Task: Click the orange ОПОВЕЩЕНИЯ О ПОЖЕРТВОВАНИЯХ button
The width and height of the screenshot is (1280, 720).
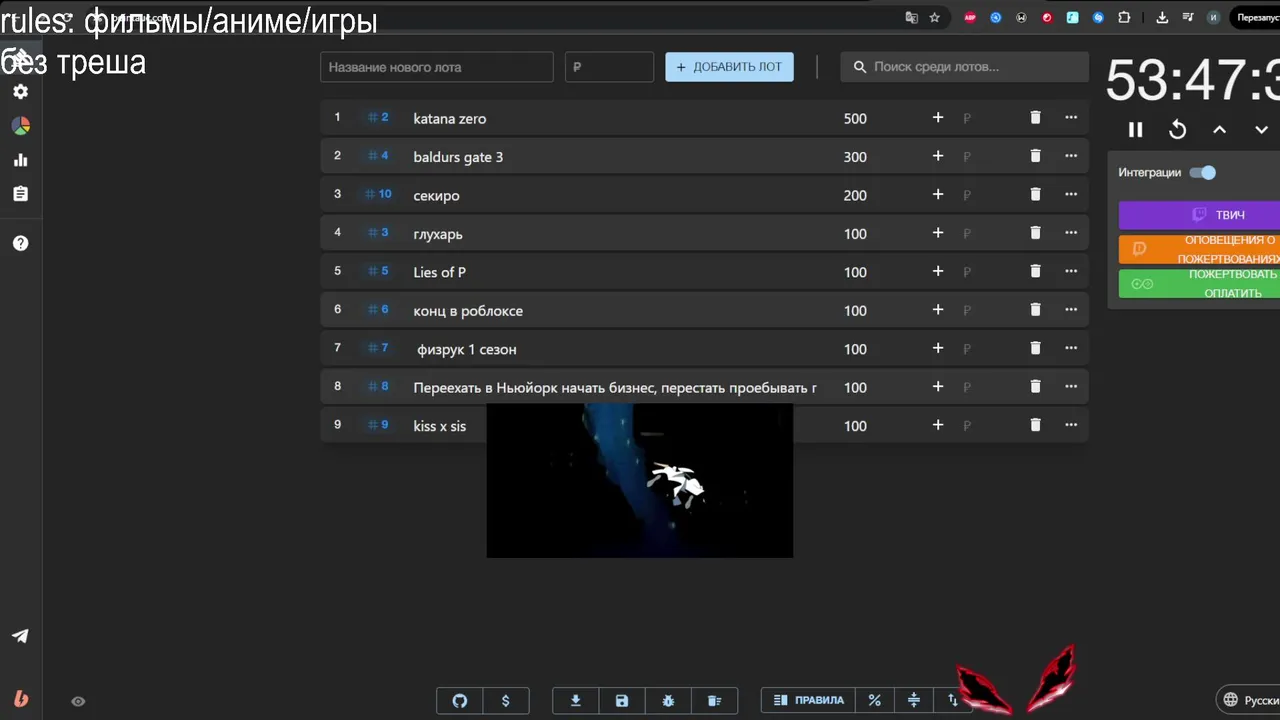Action: (x=1199, y=249)
